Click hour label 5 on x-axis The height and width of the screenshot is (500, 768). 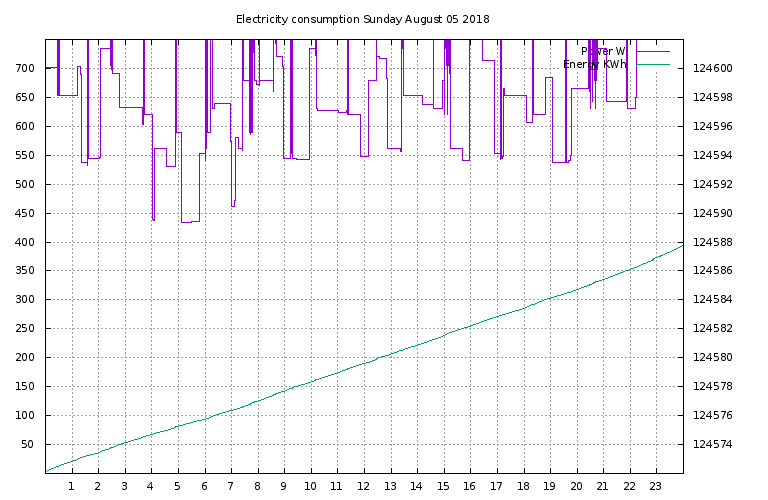click(177, 486)
